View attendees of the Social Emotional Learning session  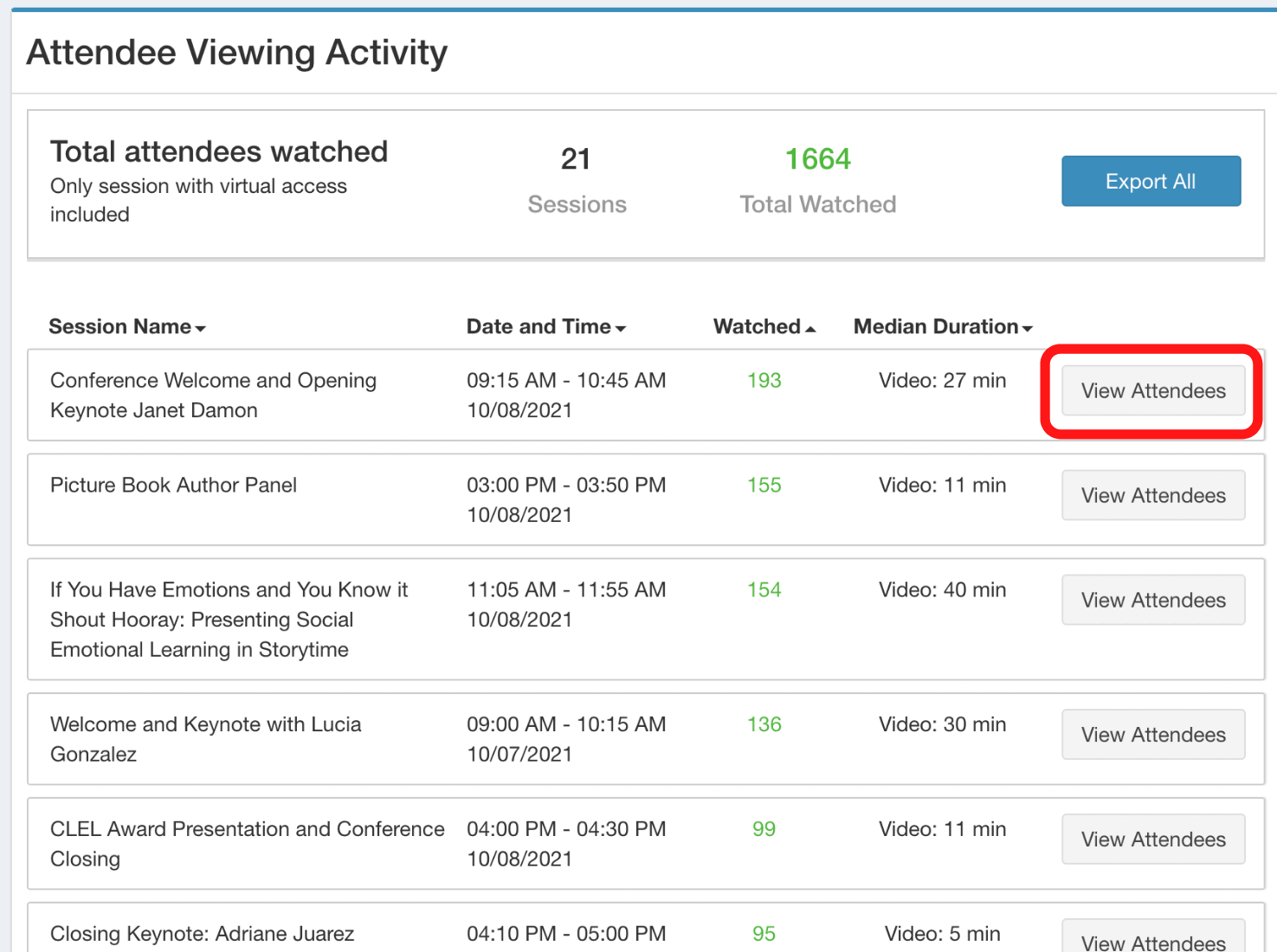click(x=1152, y=600)
